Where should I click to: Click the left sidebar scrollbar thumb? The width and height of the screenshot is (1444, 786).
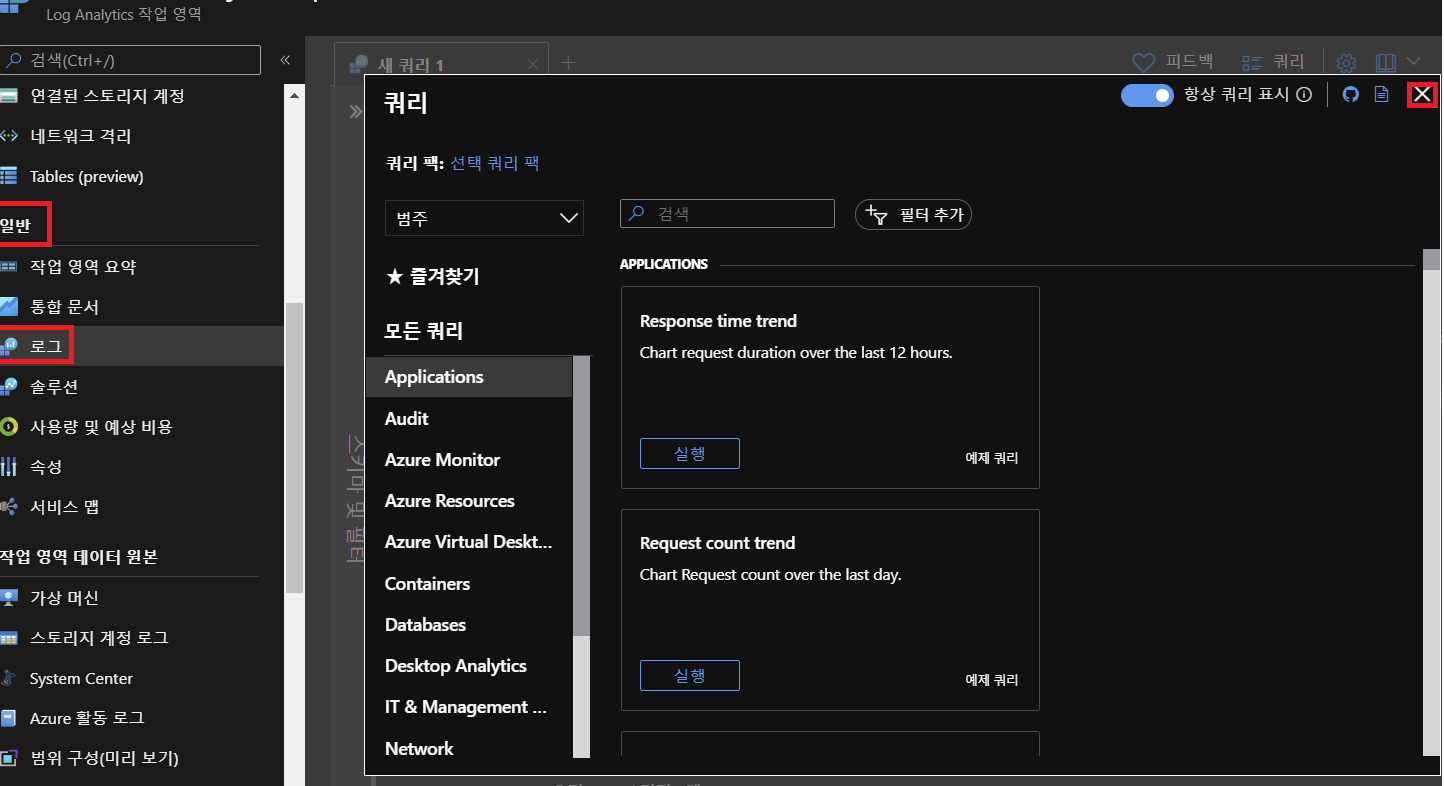click(293, 448)
